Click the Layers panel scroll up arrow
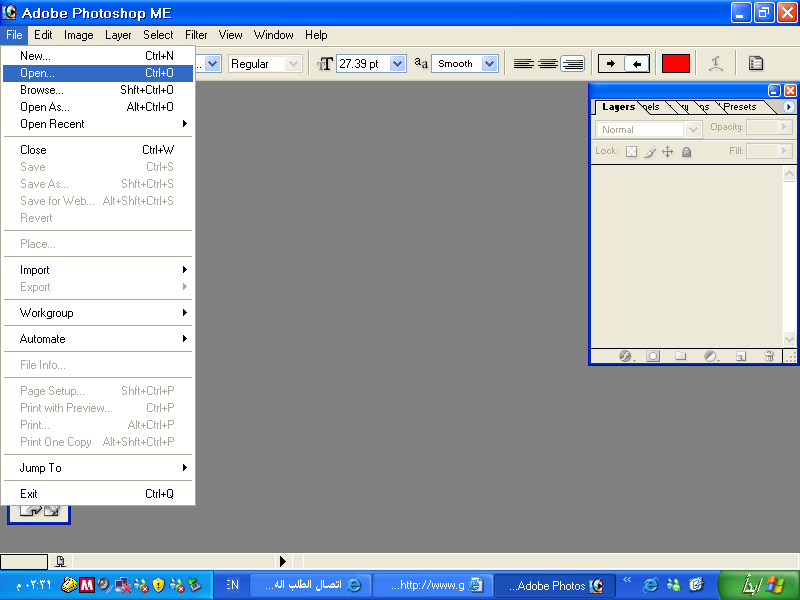Image resolution: width=800 pixels, height=600 pixels. pos(789,174)
